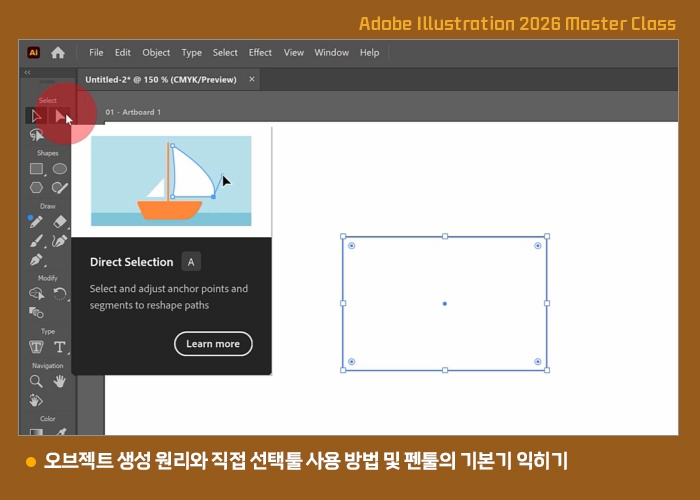Click the Shapes section label

tap(48, 153)
